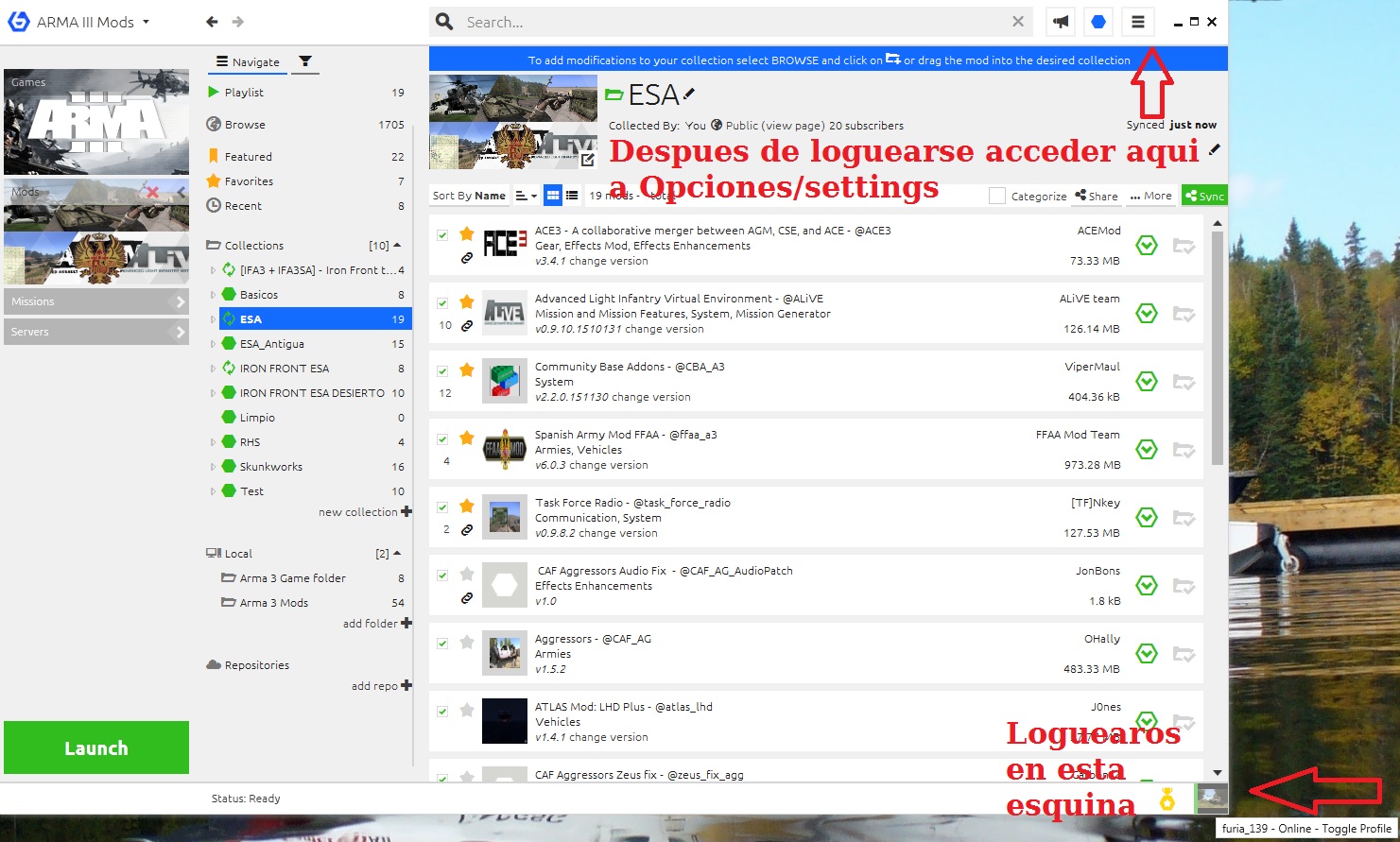Open sort direction dropdown arrow
1400x842 pixels.
tap(527, 196)
